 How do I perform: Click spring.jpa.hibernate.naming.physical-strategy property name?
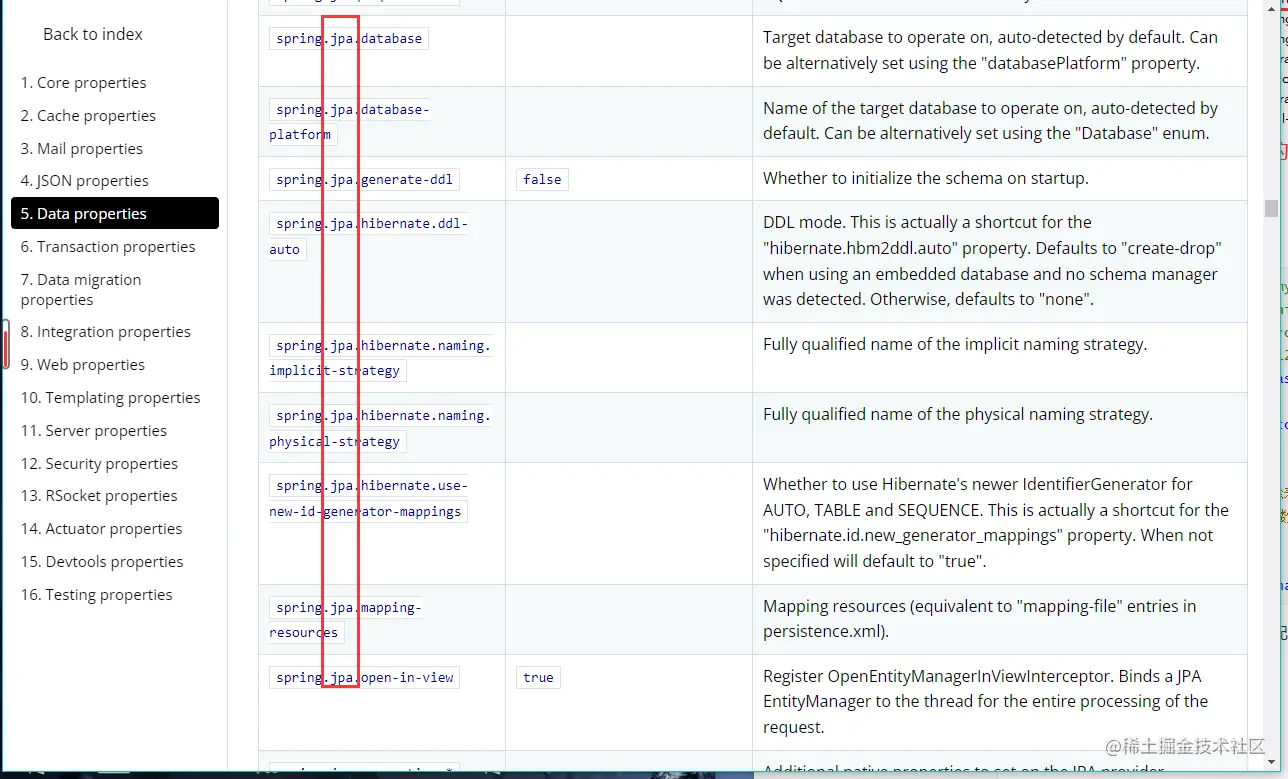380,428
